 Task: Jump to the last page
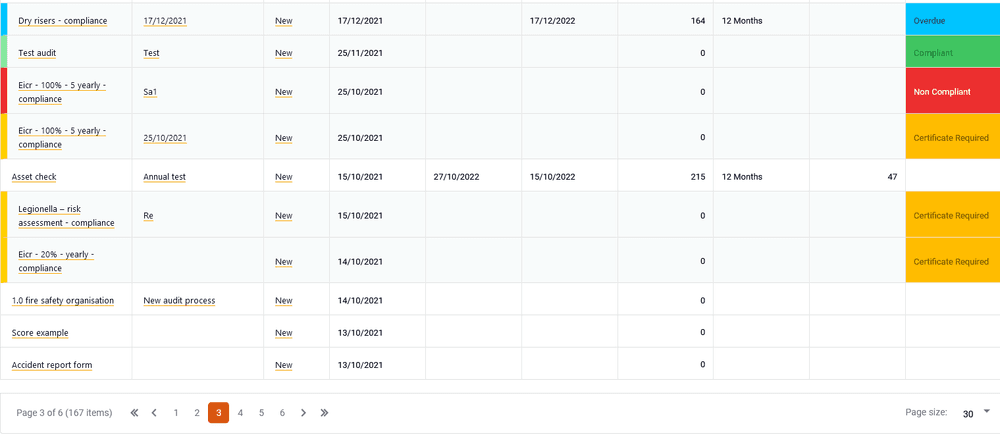click(324, 413)
